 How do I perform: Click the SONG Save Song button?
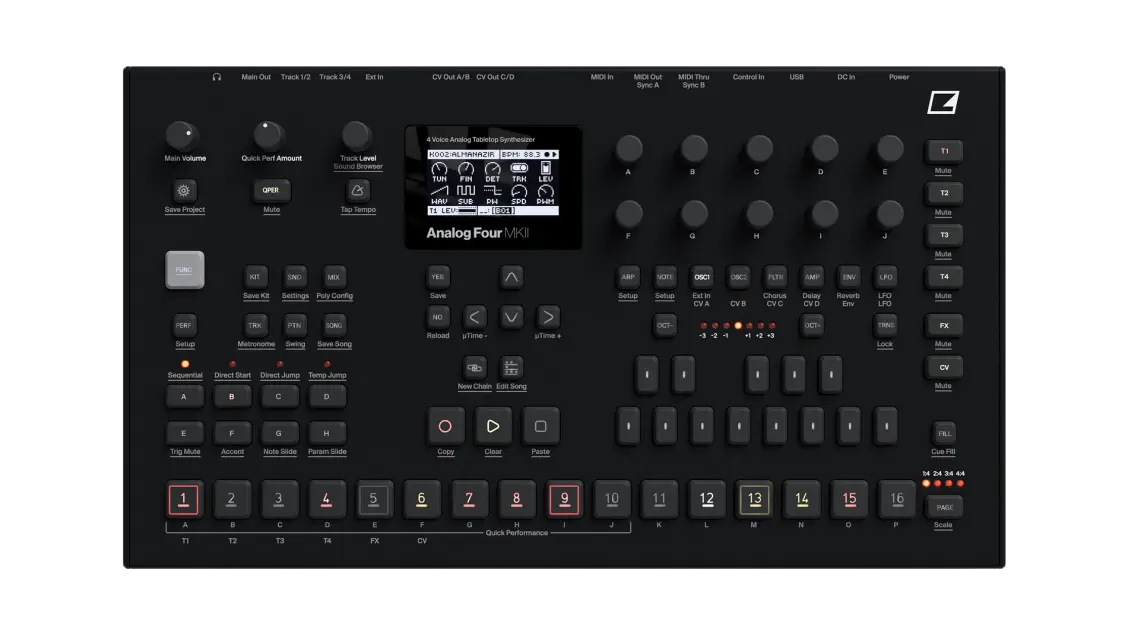click(x=334, y=326)
